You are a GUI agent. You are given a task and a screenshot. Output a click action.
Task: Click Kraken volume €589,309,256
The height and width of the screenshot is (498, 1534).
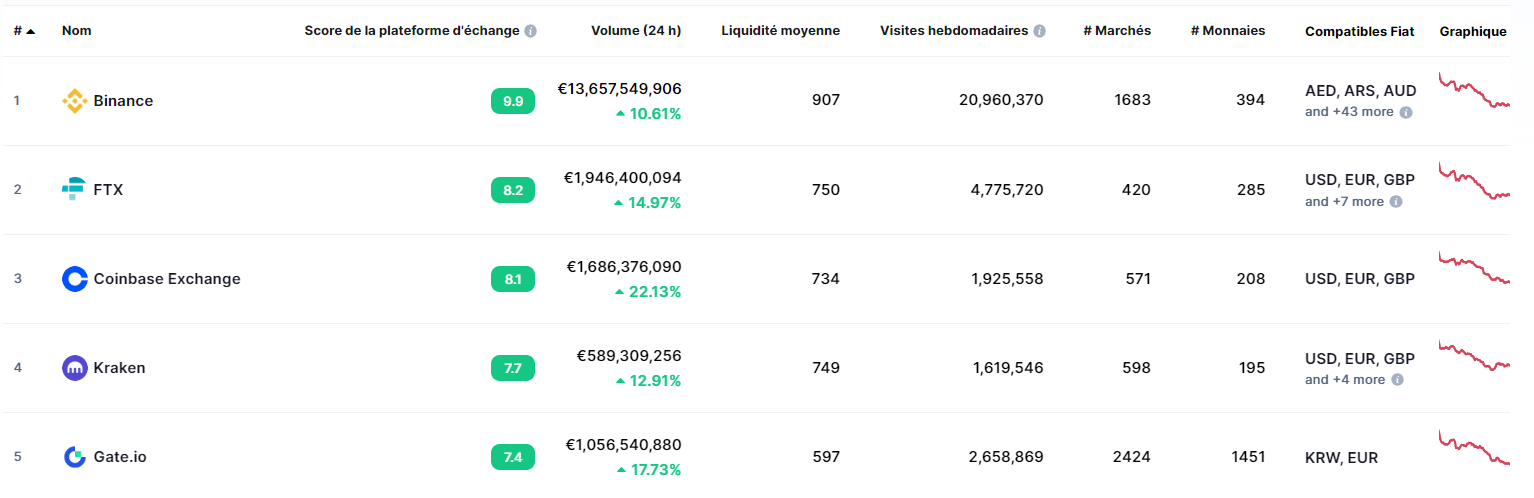tap(629, 356)
